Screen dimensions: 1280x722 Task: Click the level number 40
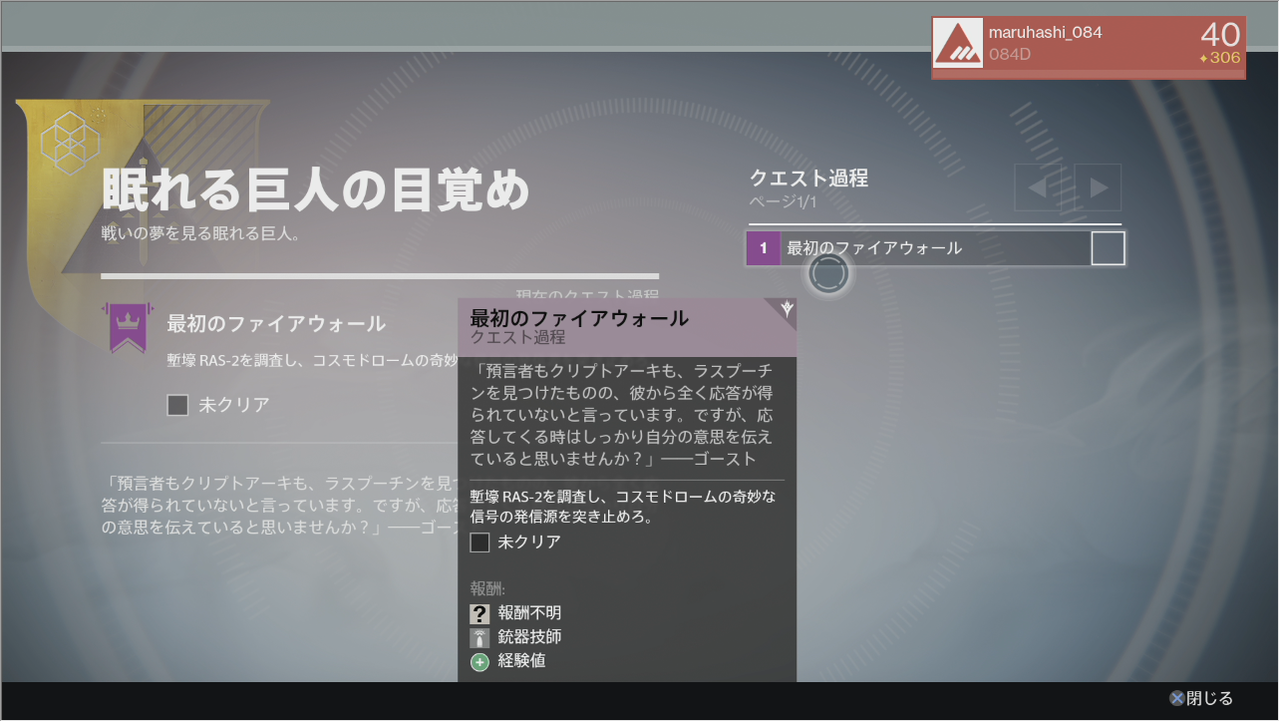pyautogui.click(x=1220, y=35)
